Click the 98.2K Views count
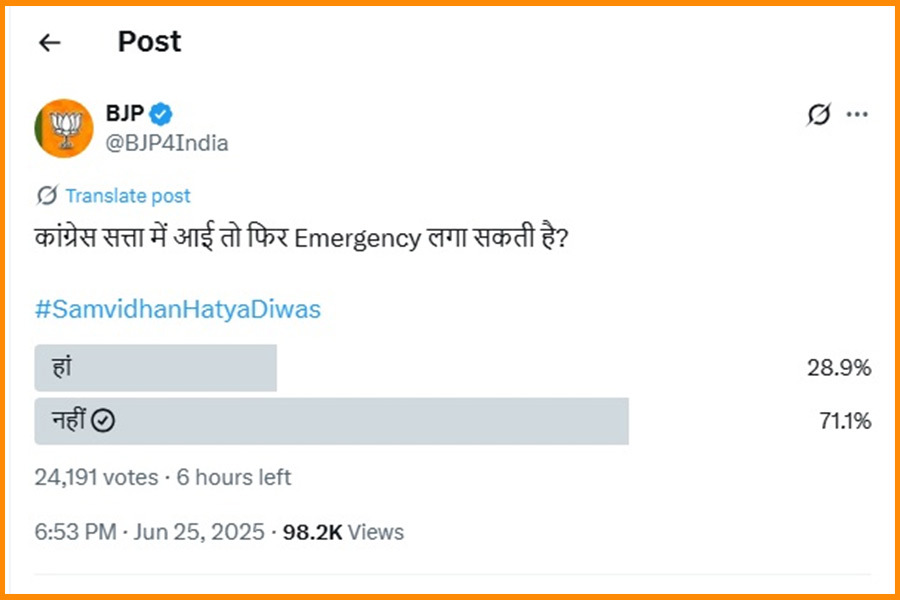The height and width of the screenshot is (600, 900). (343, 532)
